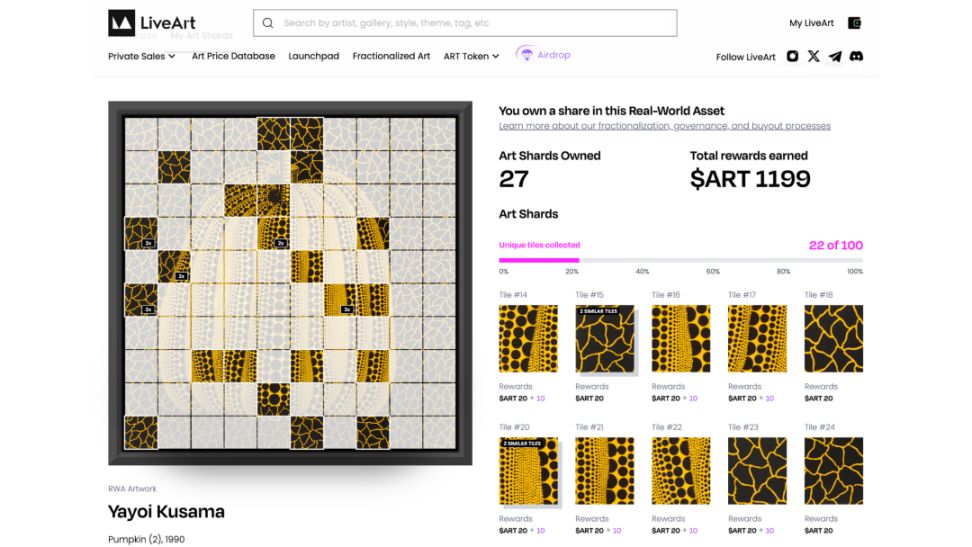972x547 pixels.
Task: Select the Tile #18 thumbnail
Action: click(833, 339)
